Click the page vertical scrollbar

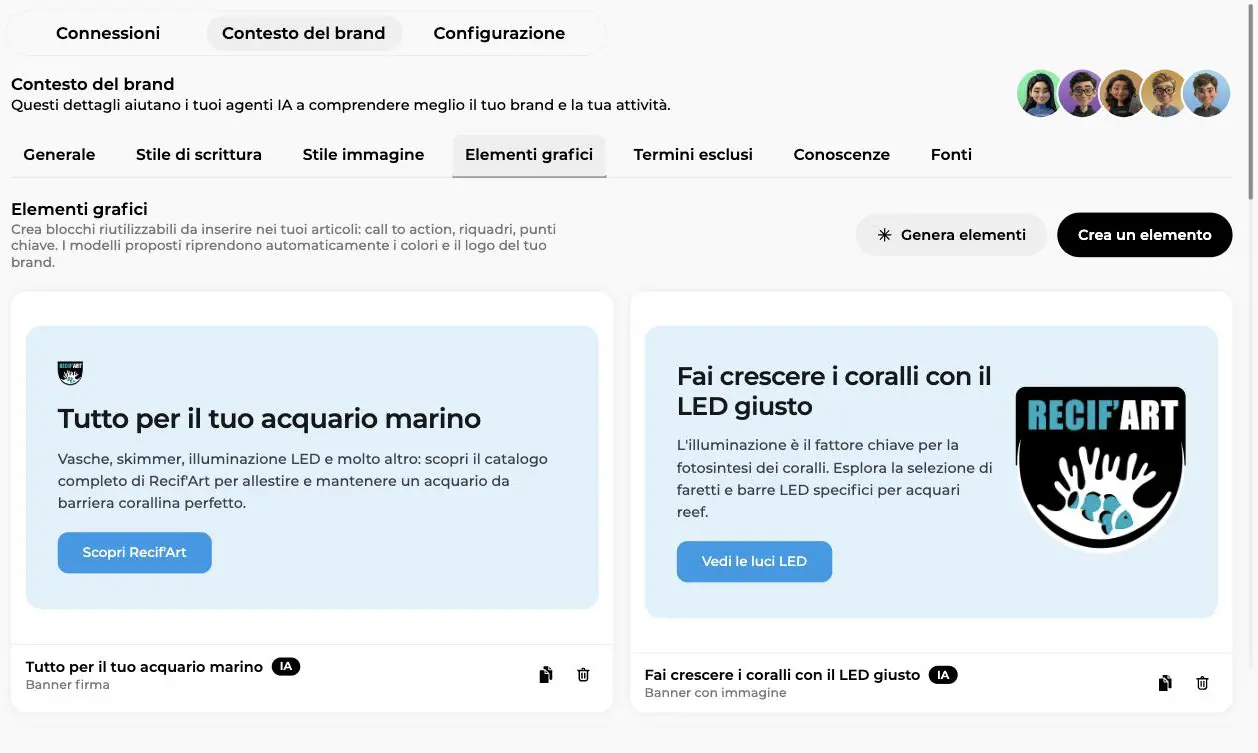tap(1252, 100)
